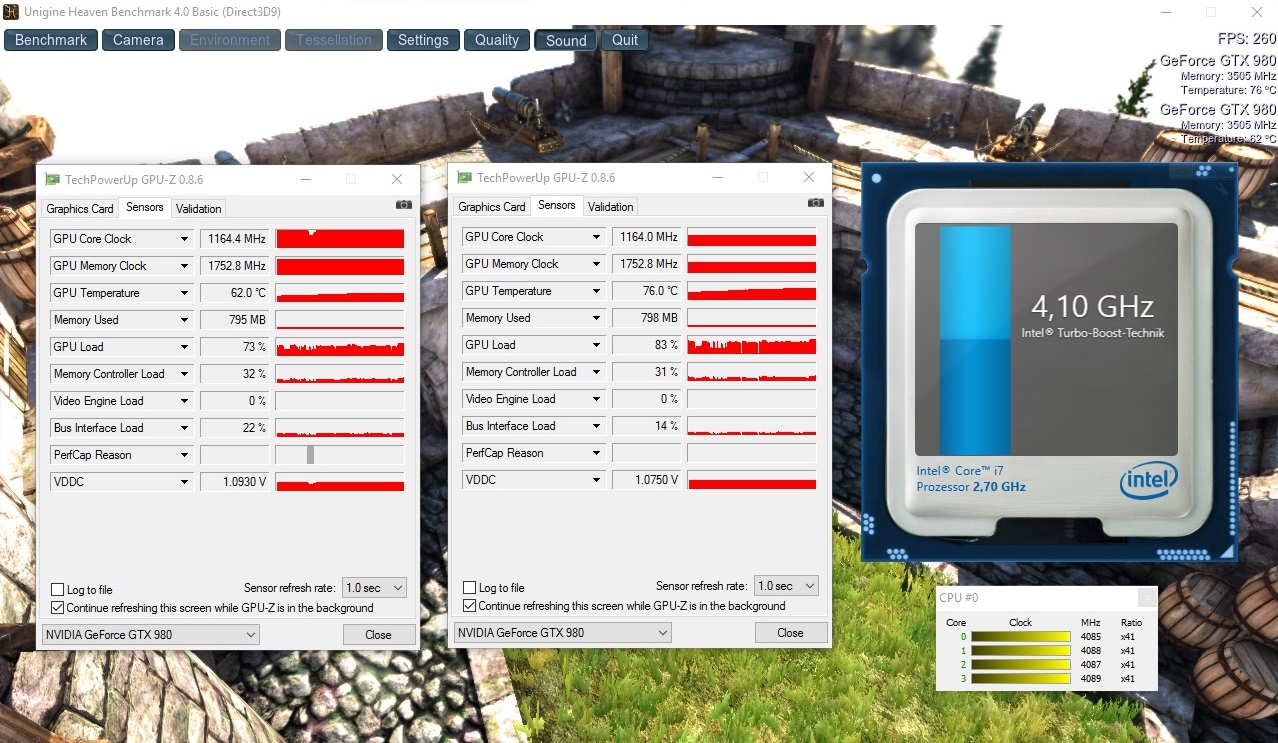
Task: Switch to Validation tab in left GPU-Z window
Action: pos(199,209)
